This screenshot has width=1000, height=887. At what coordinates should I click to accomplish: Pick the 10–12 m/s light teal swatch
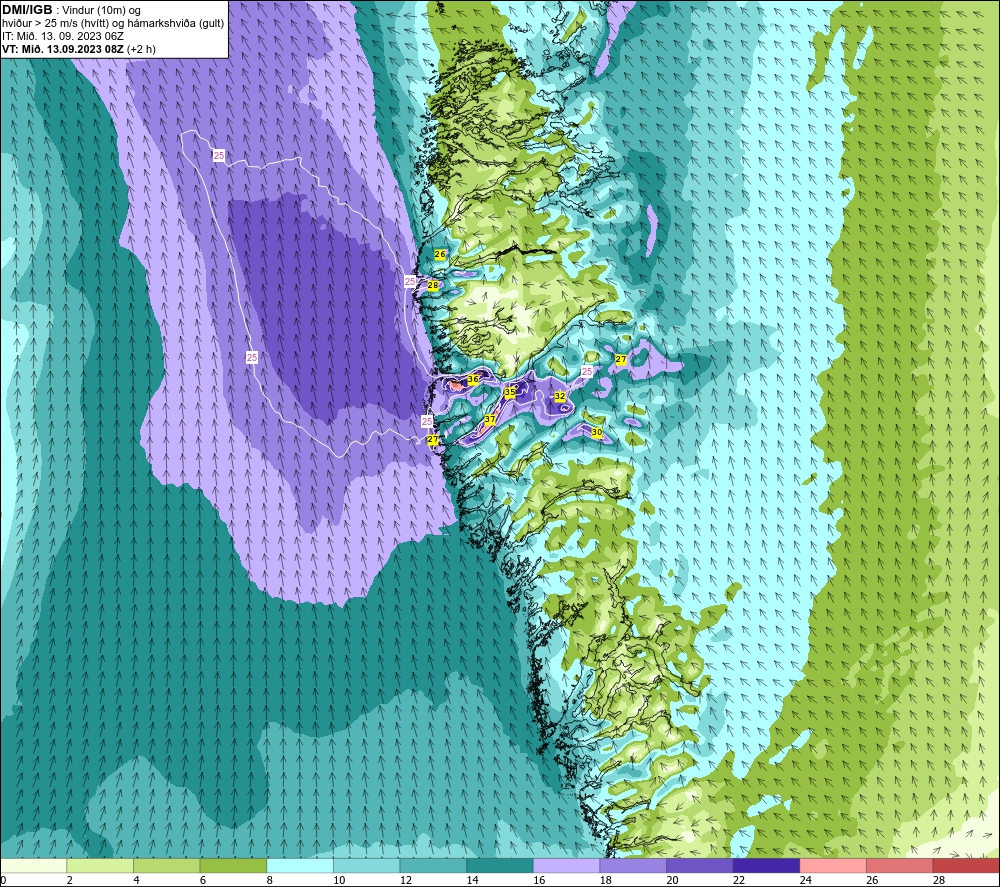[x=367, y=865]
